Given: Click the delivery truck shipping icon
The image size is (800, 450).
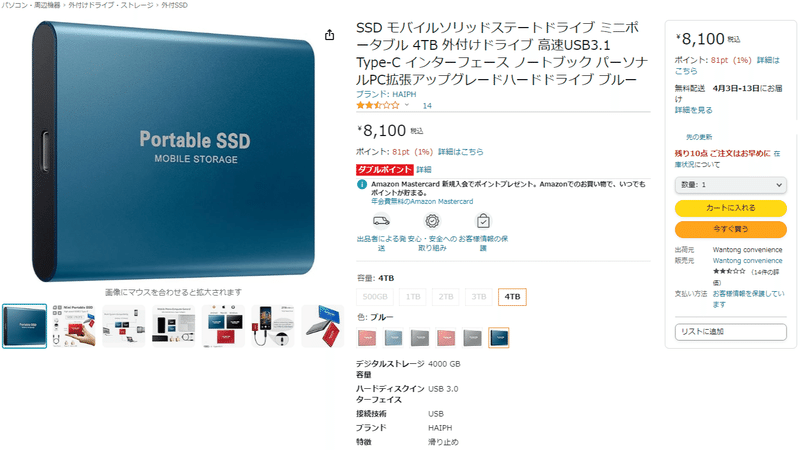Looking at the screenshot, I should pyautogui.click(x=381, y=221).
